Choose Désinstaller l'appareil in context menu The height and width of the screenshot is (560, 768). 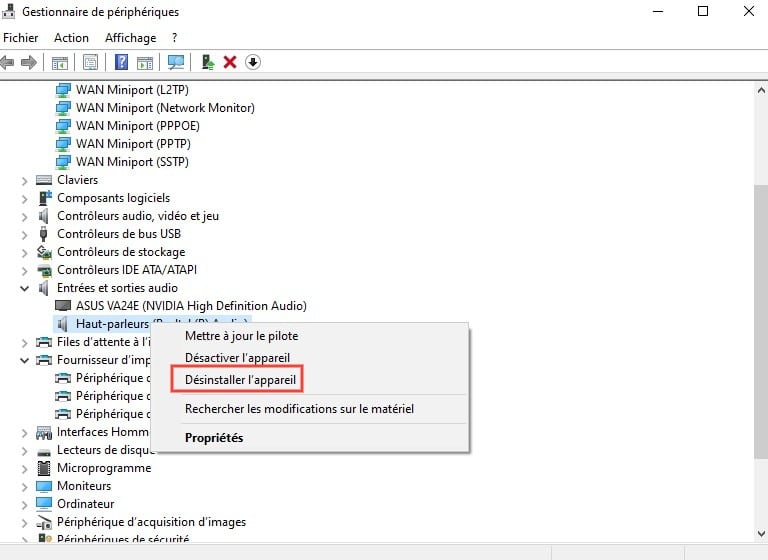(x=240, y=380)
